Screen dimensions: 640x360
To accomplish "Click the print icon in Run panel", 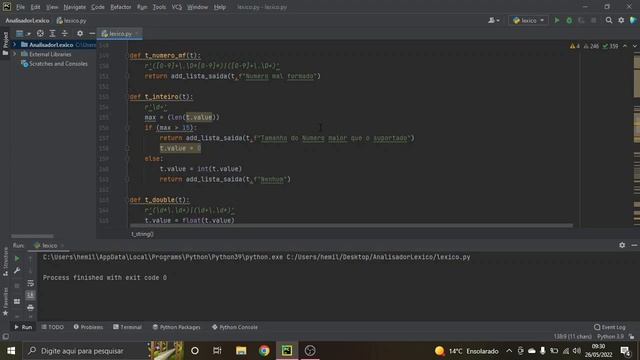I will (31, 307).
